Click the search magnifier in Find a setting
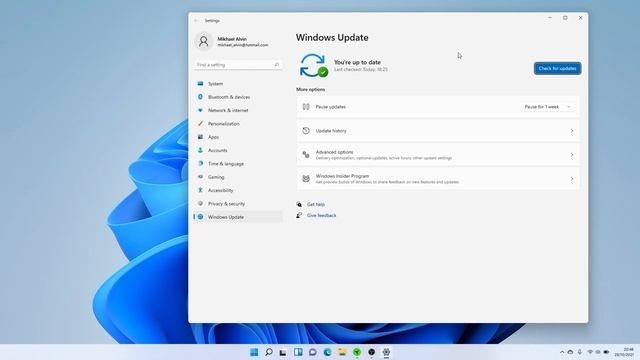Image resolution: width=640 pixels, height=360 pixels. (x=276, y=64)
